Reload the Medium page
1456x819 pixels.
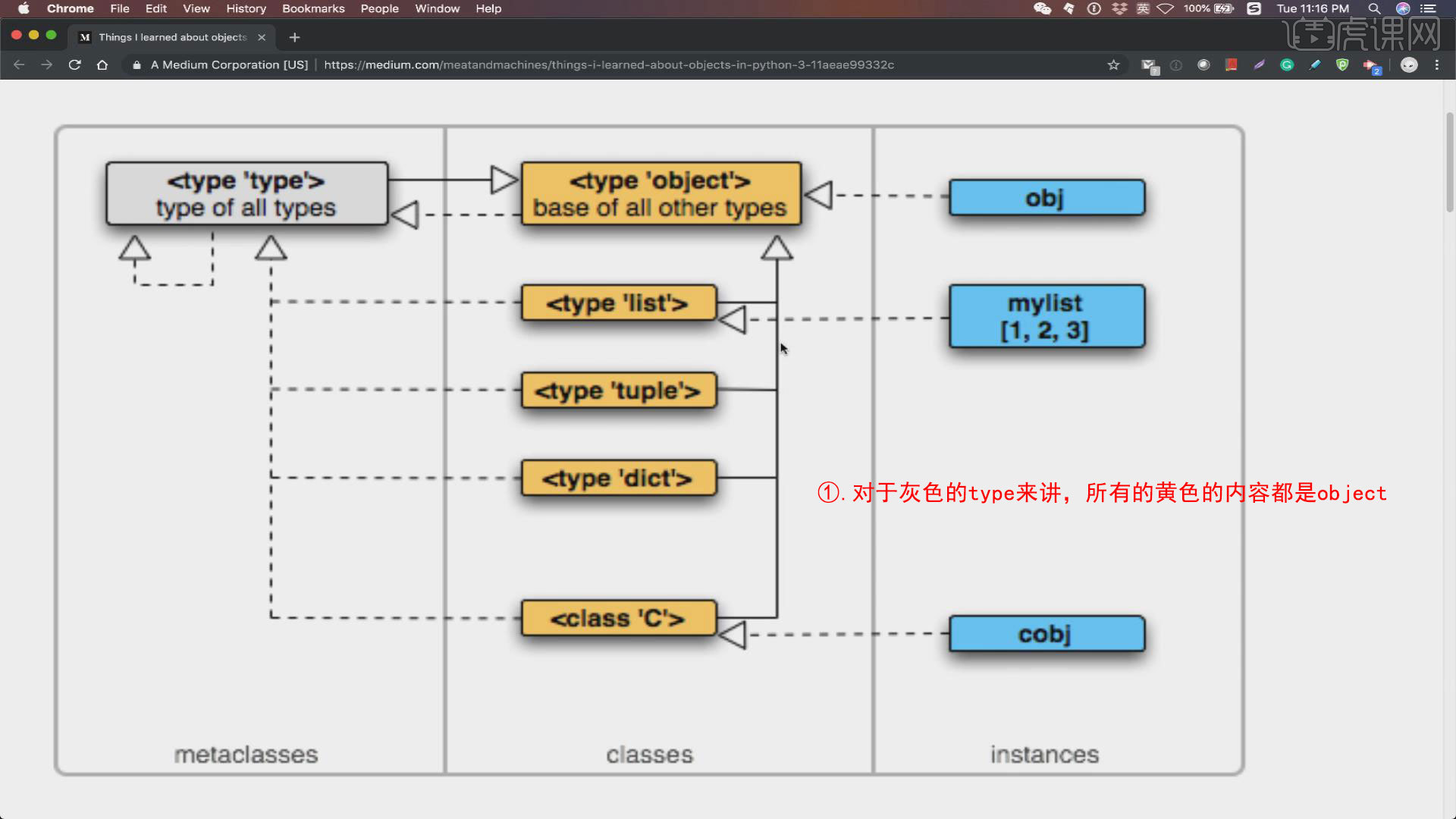click(74, 65)
